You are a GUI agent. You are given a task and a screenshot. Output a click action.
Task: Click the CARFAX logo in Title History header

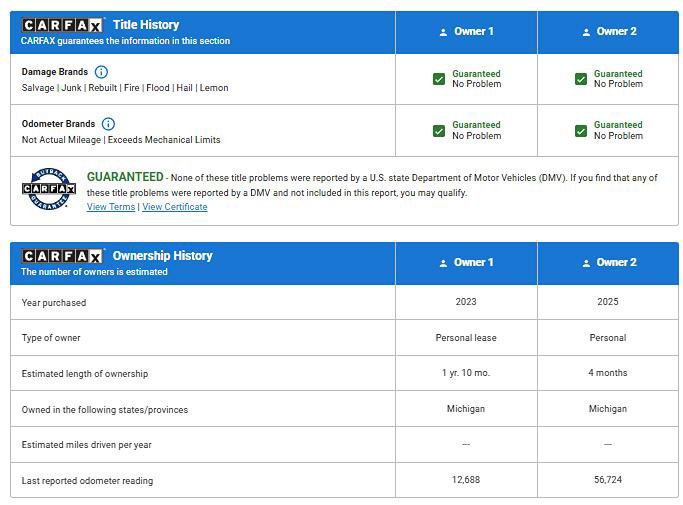63,25
